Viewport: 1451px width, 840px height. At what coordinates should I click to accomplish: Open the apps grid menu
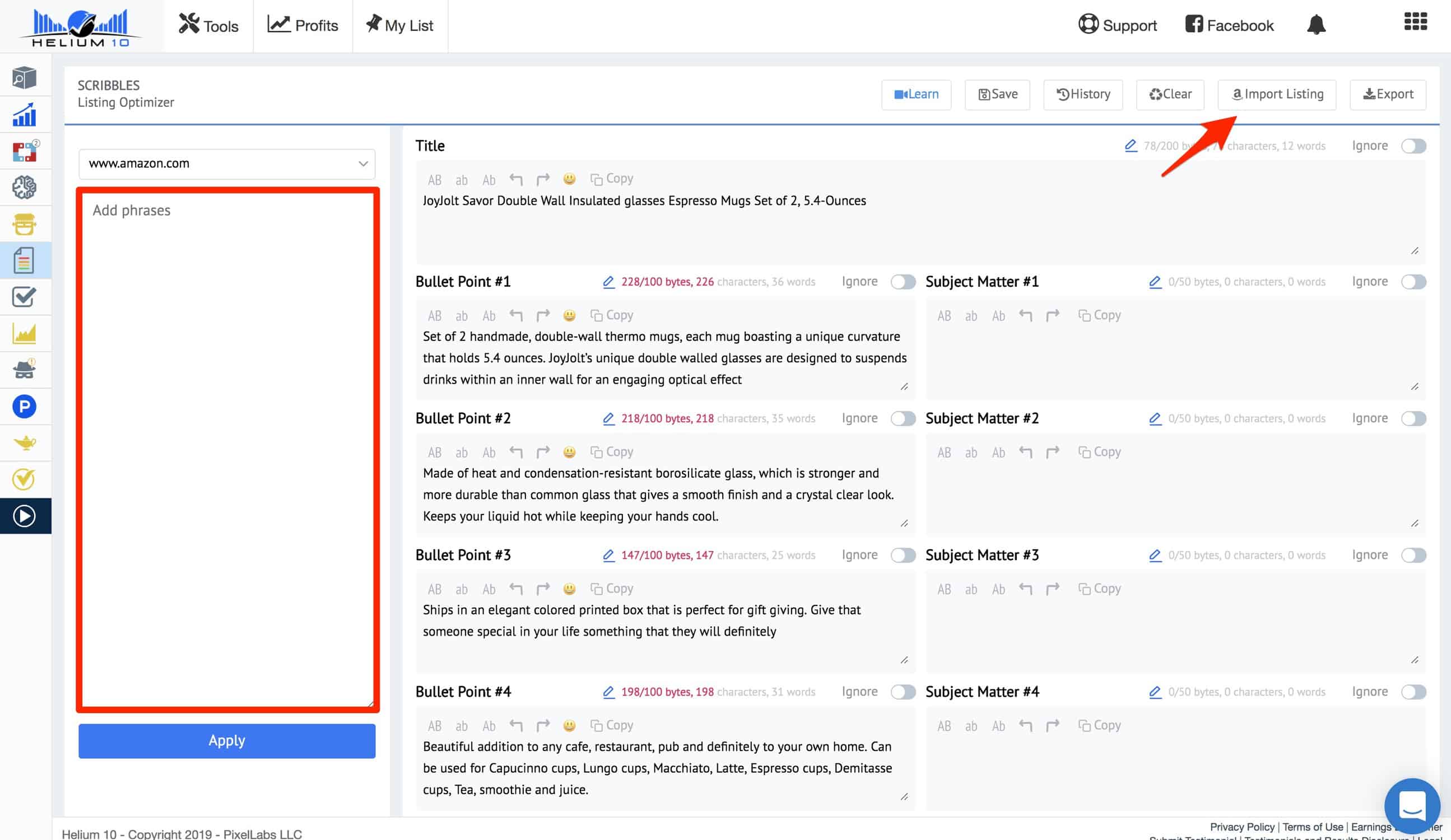[x=1415, y=21]
